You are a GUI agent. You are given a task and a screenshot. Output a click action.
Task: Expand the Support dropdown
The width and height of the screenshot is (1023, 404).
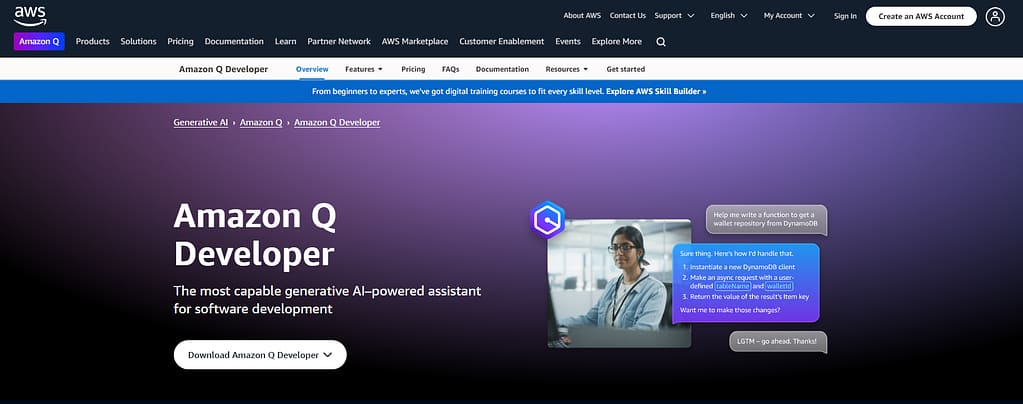[x=674, y=16]
